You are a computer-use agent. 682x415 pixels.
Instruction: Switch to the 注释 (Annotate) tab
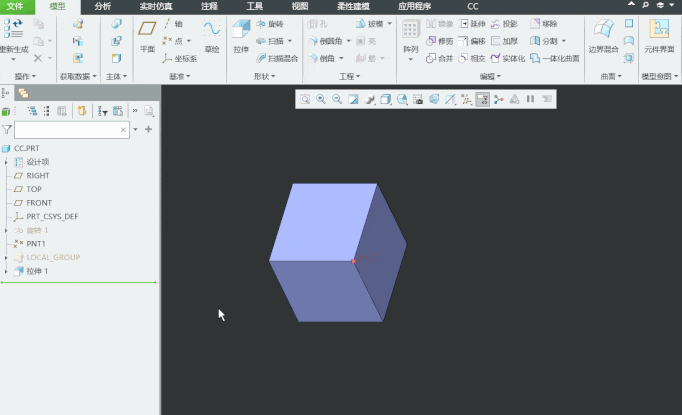[209, 7]
